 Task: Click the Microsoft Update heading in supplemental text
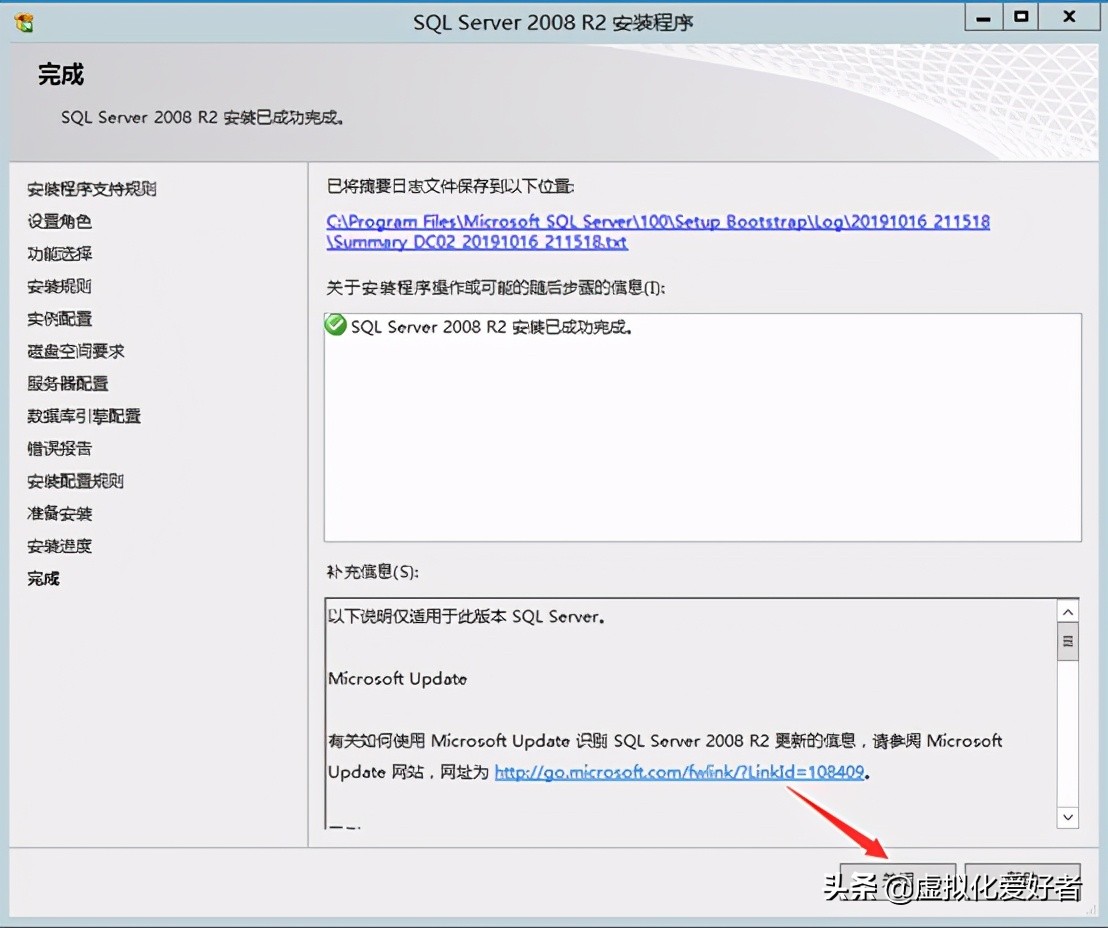pyautogui.click(x=397, y=679)
